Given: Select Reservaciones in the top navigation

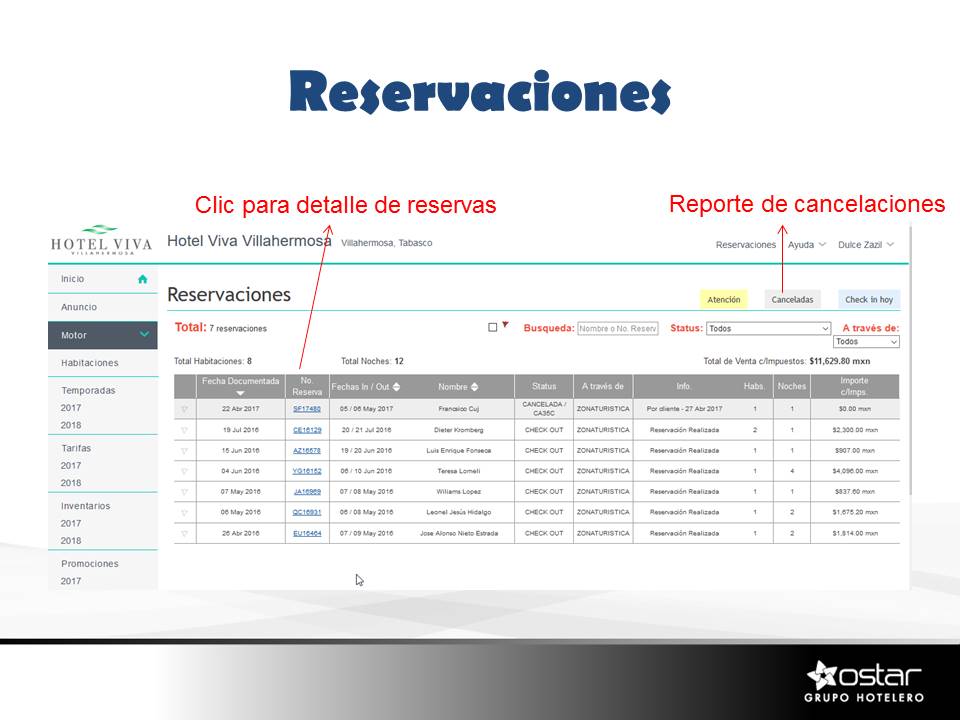Looking at the screenshot, I should pyautogui.click(x=745, y=244).
